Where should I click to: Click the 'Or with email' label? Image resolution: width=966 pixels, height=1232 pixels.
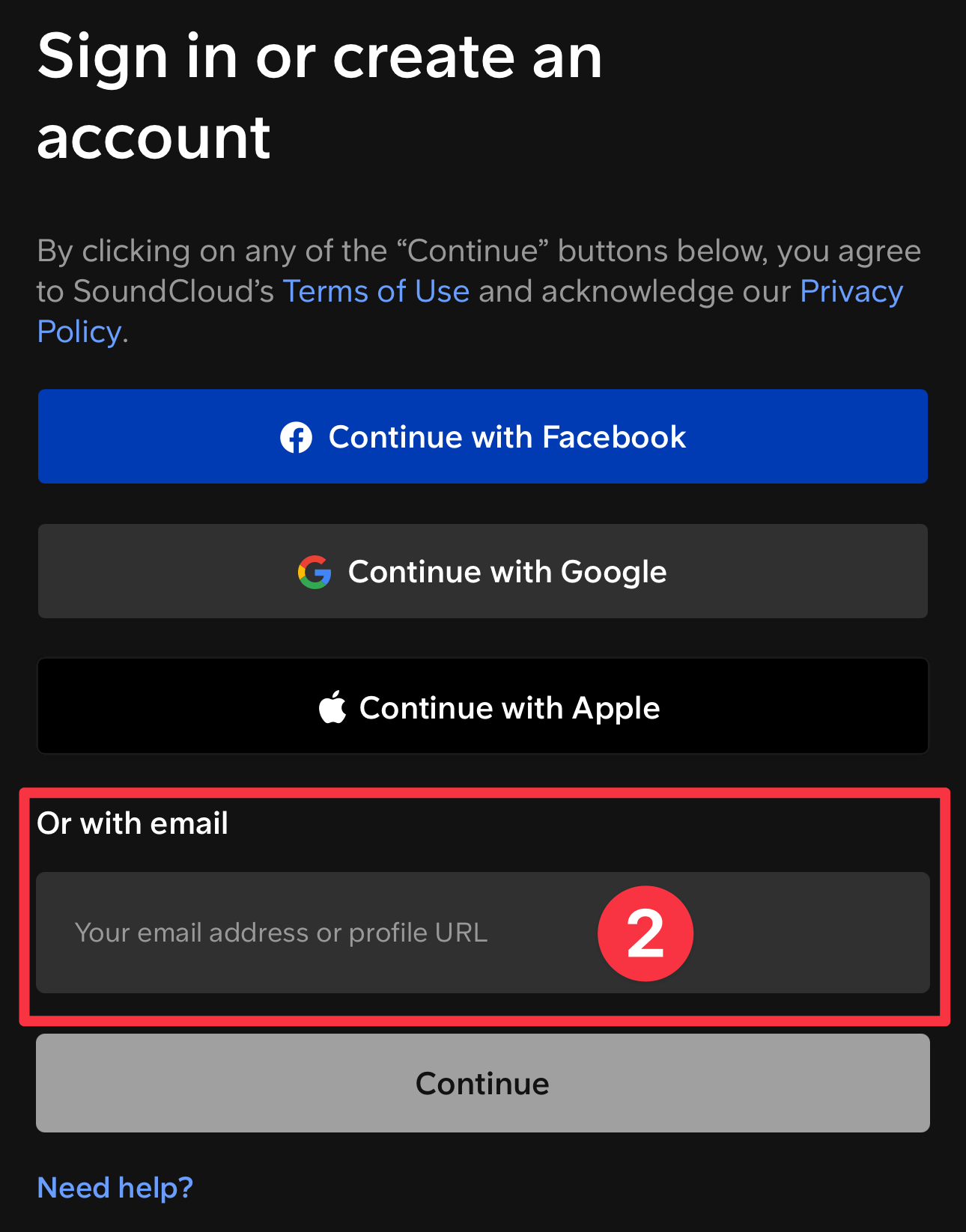(x=133, y=823)
